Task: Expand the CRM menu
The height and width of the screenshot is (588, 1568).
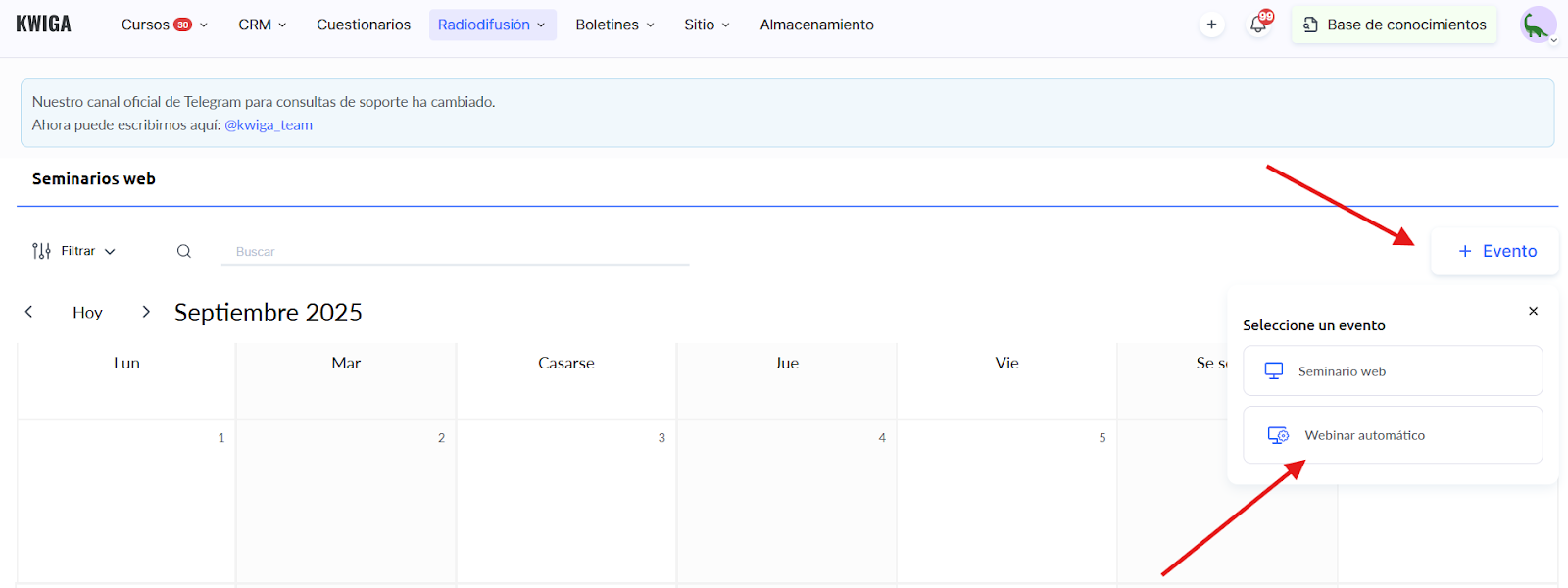Action: [262, 24]
